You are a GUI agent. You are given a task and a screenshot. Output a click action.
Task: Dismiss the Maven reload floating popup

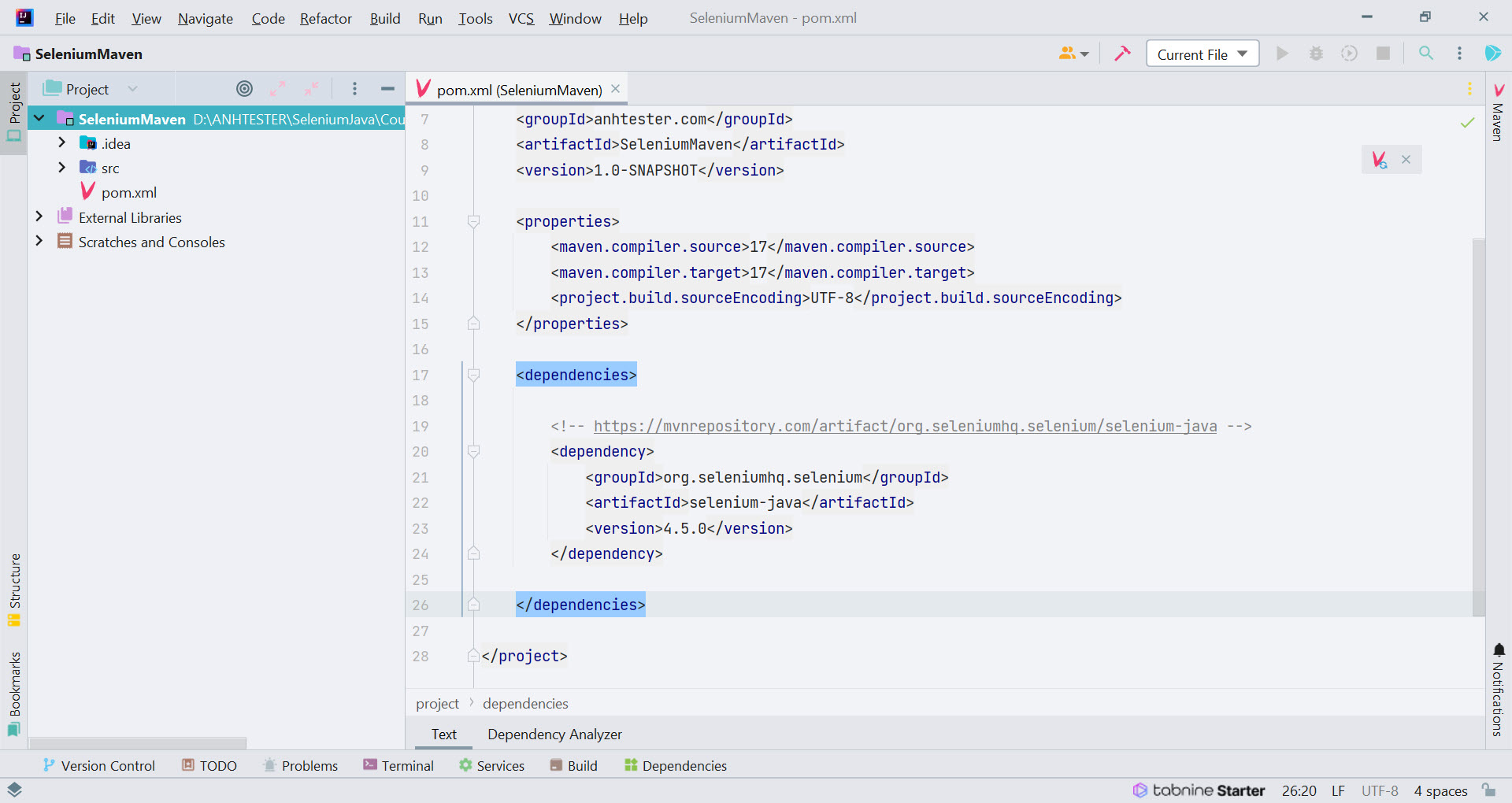(x=1406, y=160)
